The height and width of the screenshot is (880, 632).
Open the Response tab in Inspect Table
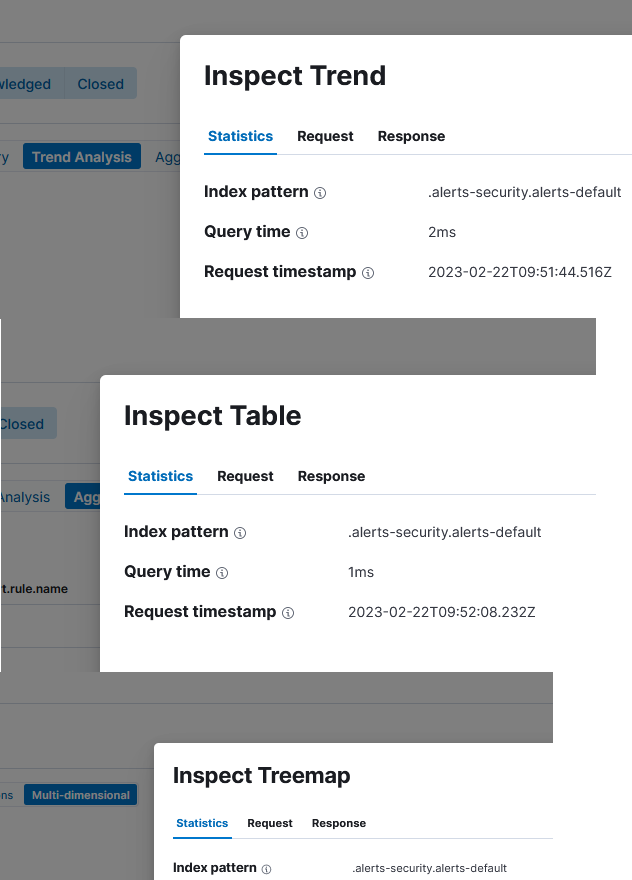tap(331, 476)
